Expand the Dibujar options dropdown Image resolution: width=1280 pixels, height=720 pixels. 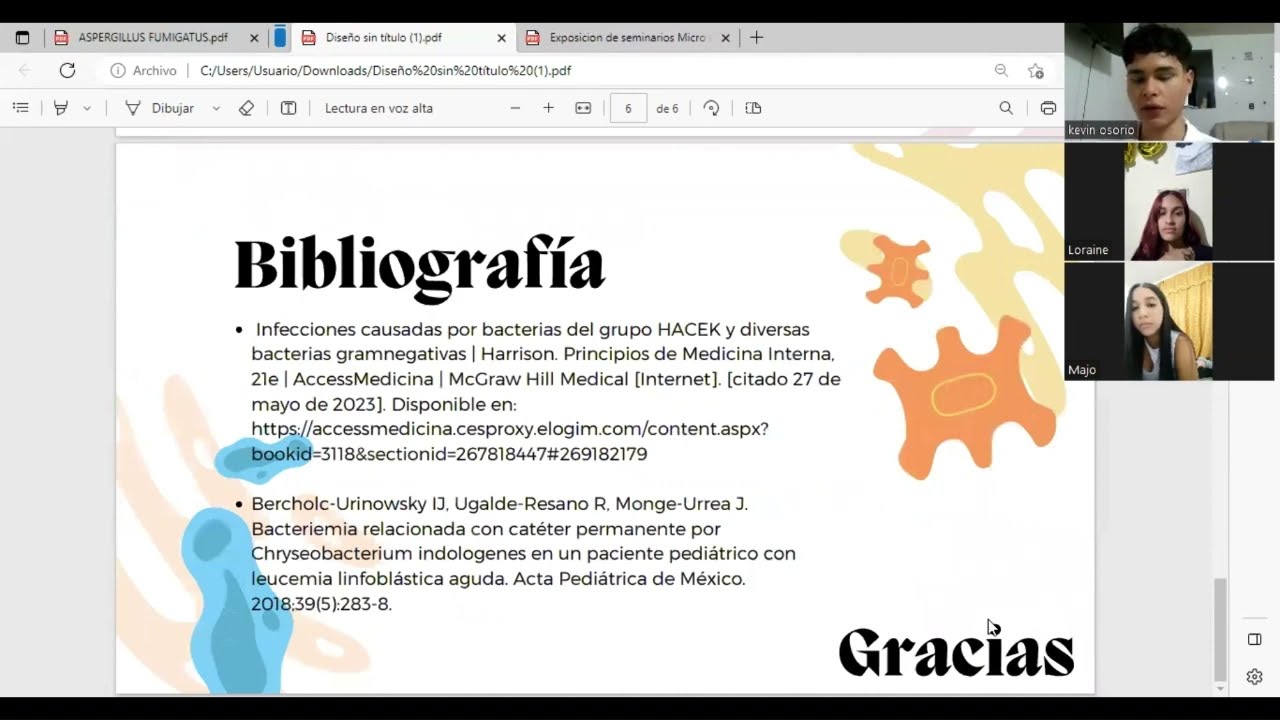tap(216, 108)
